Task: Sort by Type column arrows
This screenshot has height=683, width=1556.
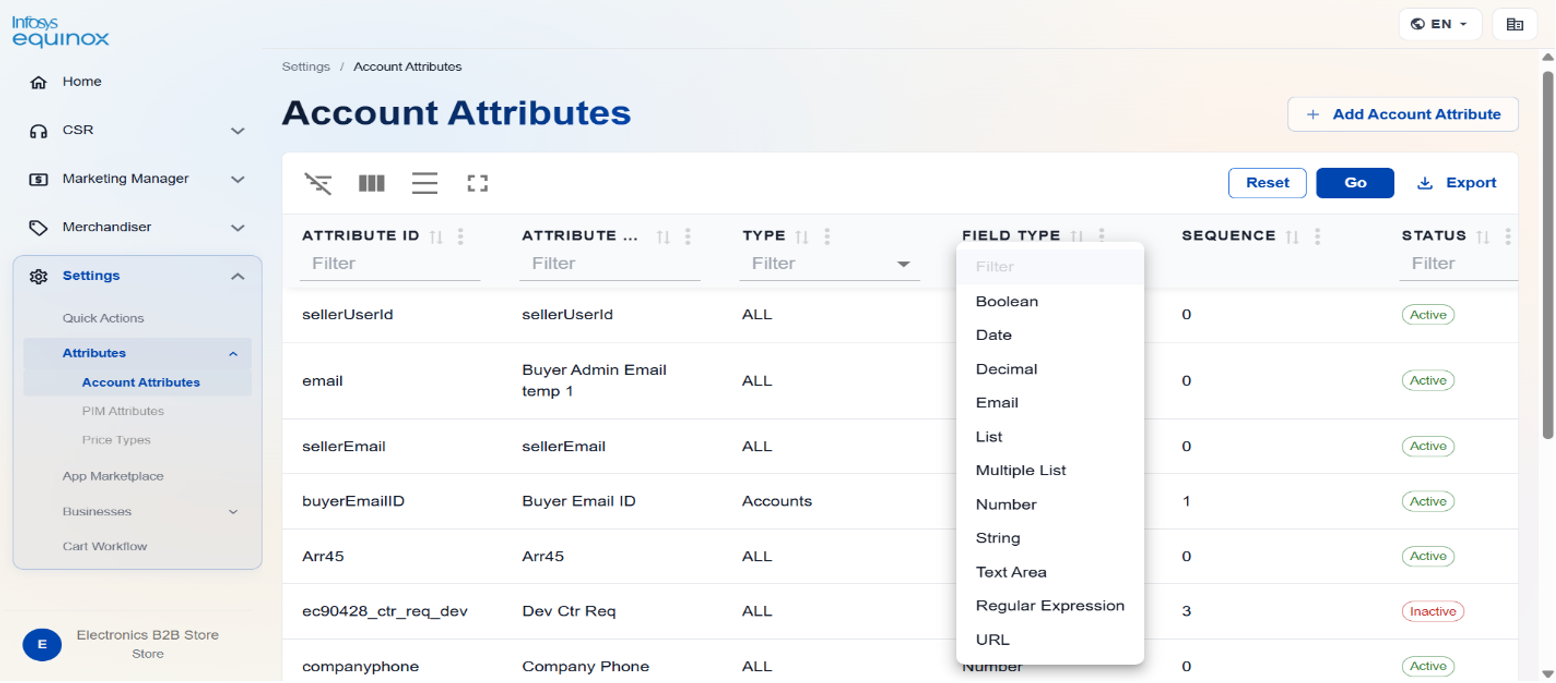Action: (801, 237)
